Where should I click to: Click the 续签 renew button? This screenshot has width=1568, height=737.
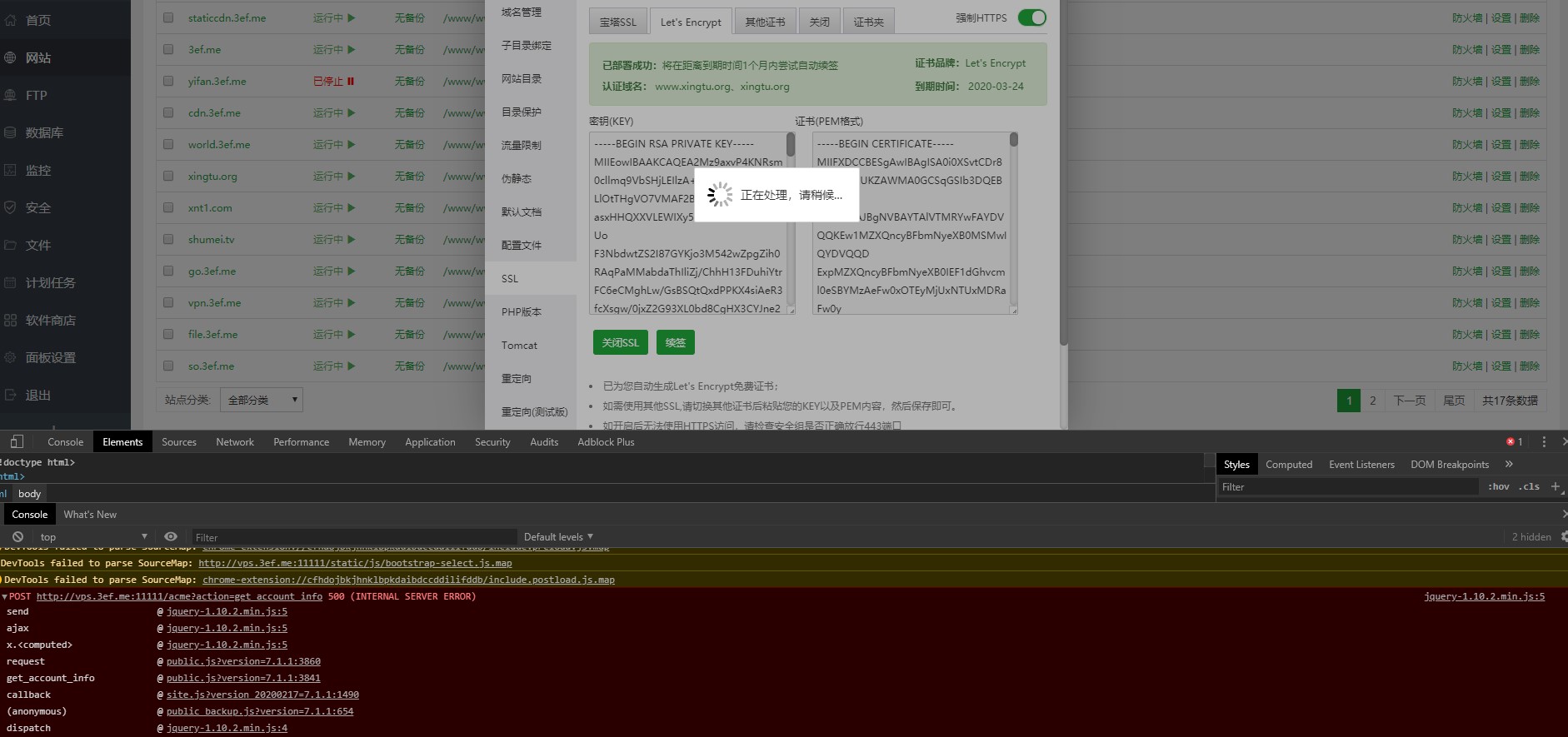pyautogui.click(x=676, y=342)
